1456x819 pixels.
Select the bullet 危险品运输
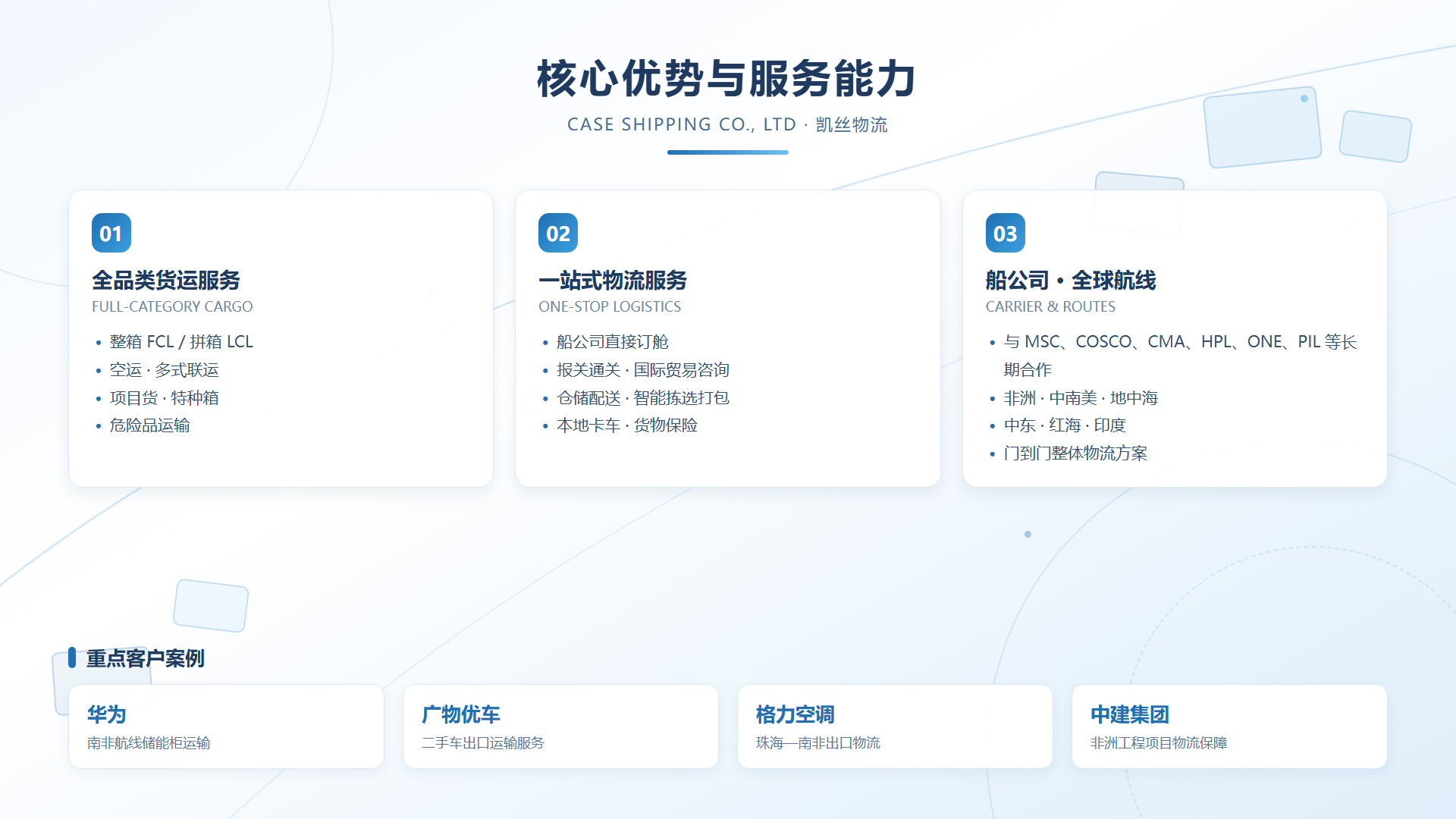[x=149, y=425]
